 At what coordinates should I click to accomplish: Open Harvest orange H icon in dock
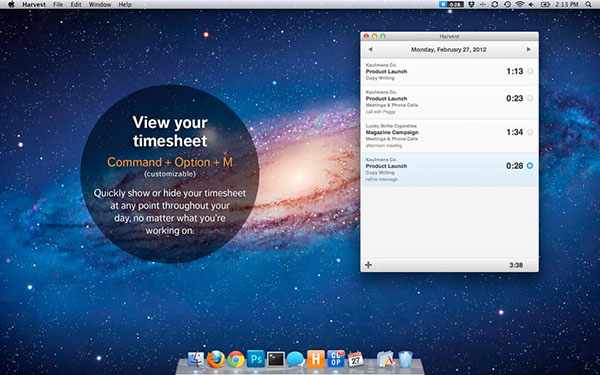316,359
